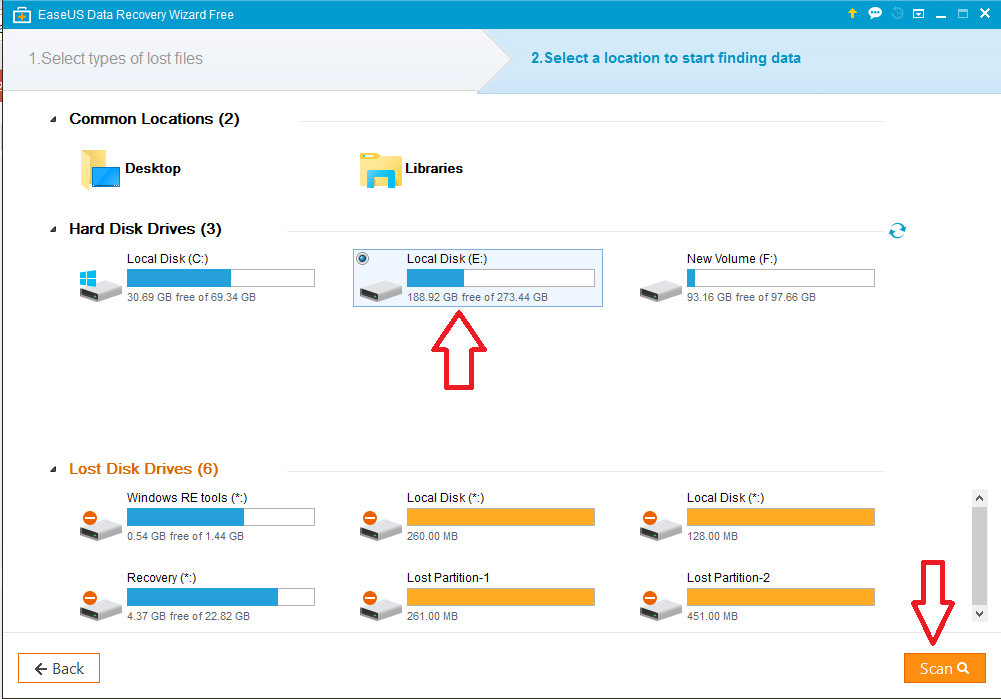1001x699 pixels.
Task: Click "4.37 GB free of 22.82 GB" text
Action: click(x=188, y=617)
